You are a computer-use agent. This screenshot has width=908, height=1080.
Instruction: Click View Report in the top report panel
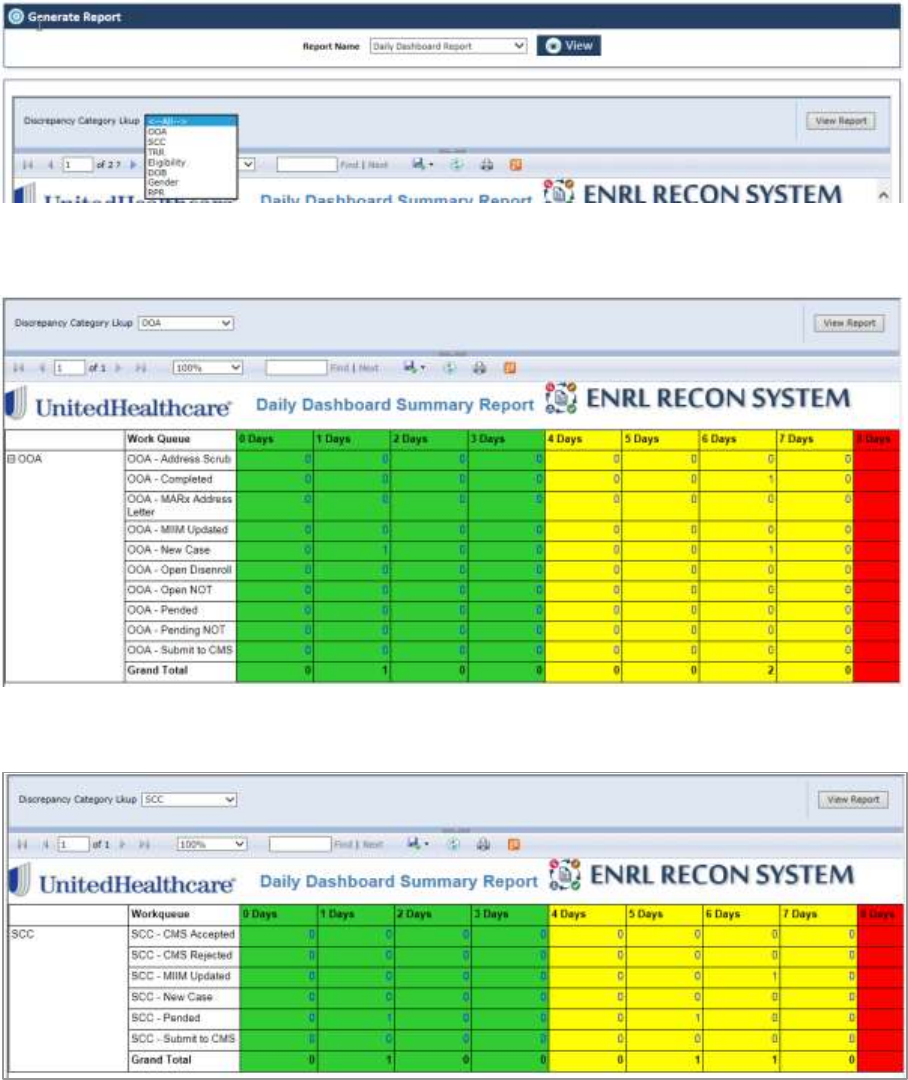841,121
